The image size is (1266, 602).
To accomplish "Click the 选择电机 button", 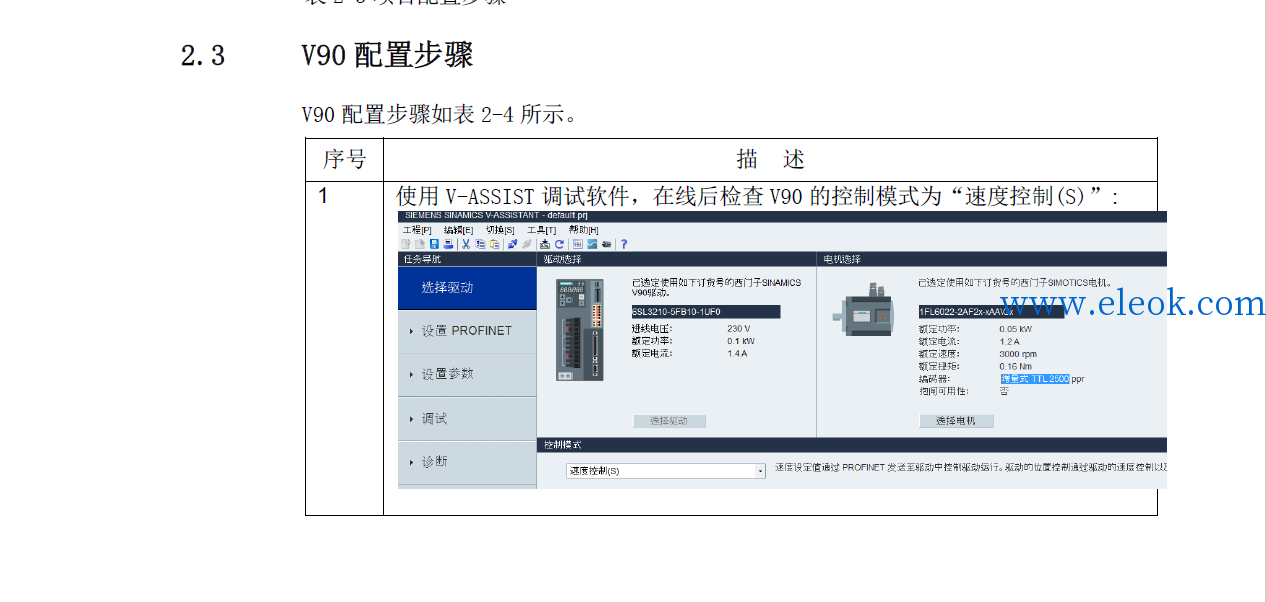I will tap(956, 421).
